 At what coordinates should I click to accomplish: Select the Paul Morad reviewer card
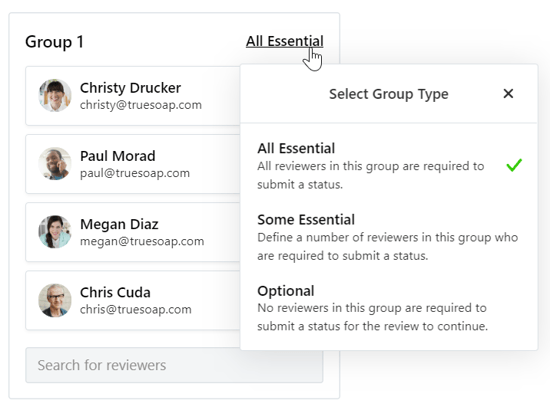coord(133,164)
